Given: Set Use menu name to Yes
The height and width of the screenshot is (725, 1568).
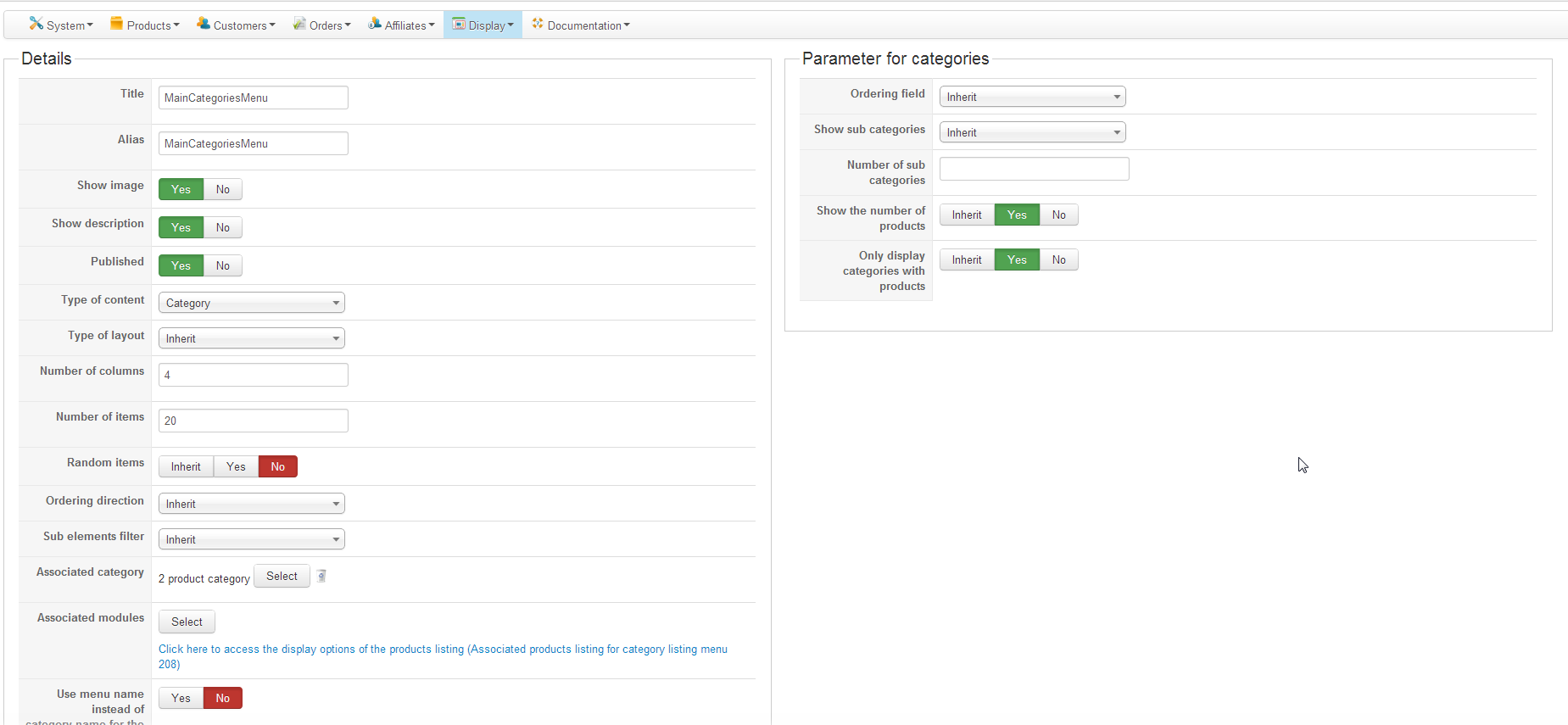Looking at the screenshot, I should [x=181, y=698].
